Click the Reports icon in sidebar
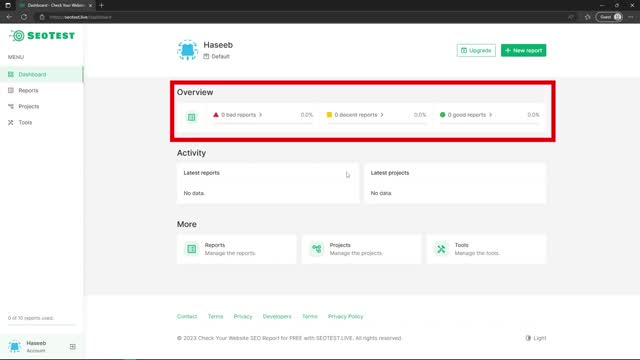640x360 pixels. (x=11, y=90)
